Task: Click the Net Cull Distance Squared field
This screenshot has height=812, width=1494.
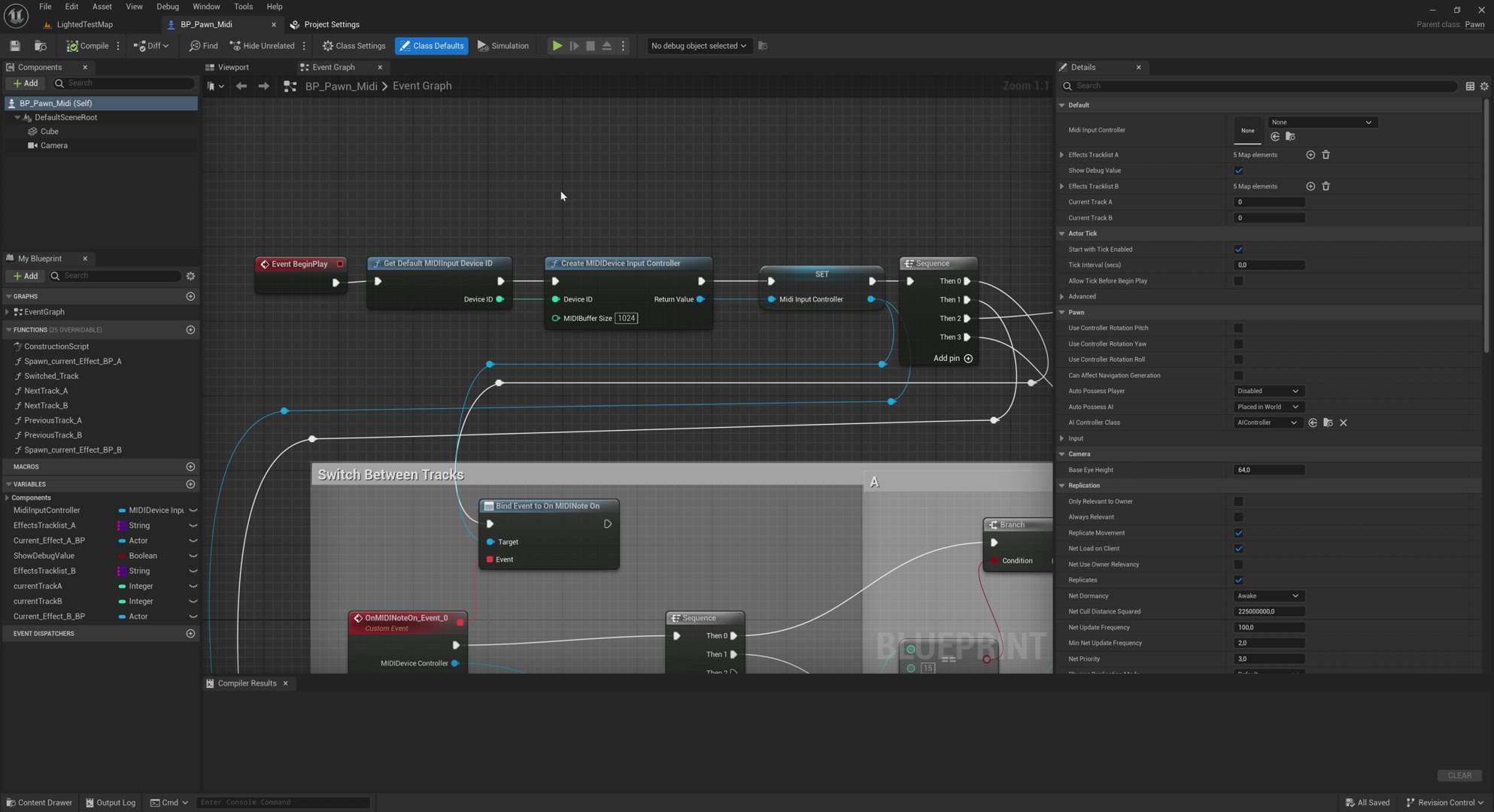Action: [1268, 612]
